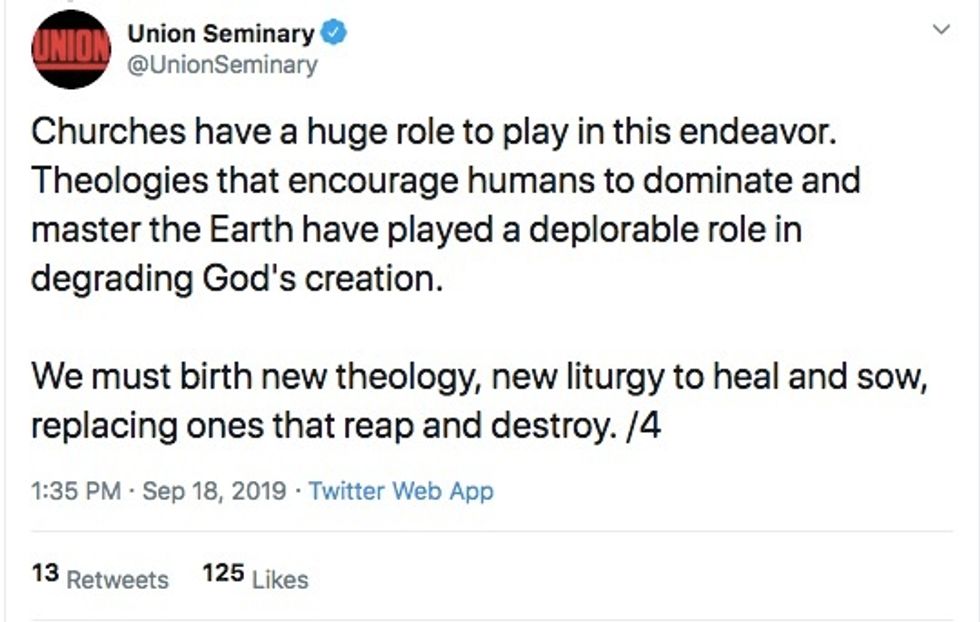Open the Twitter Web App source link
Viewport: 980px width, 622px height.
[401, 492]
